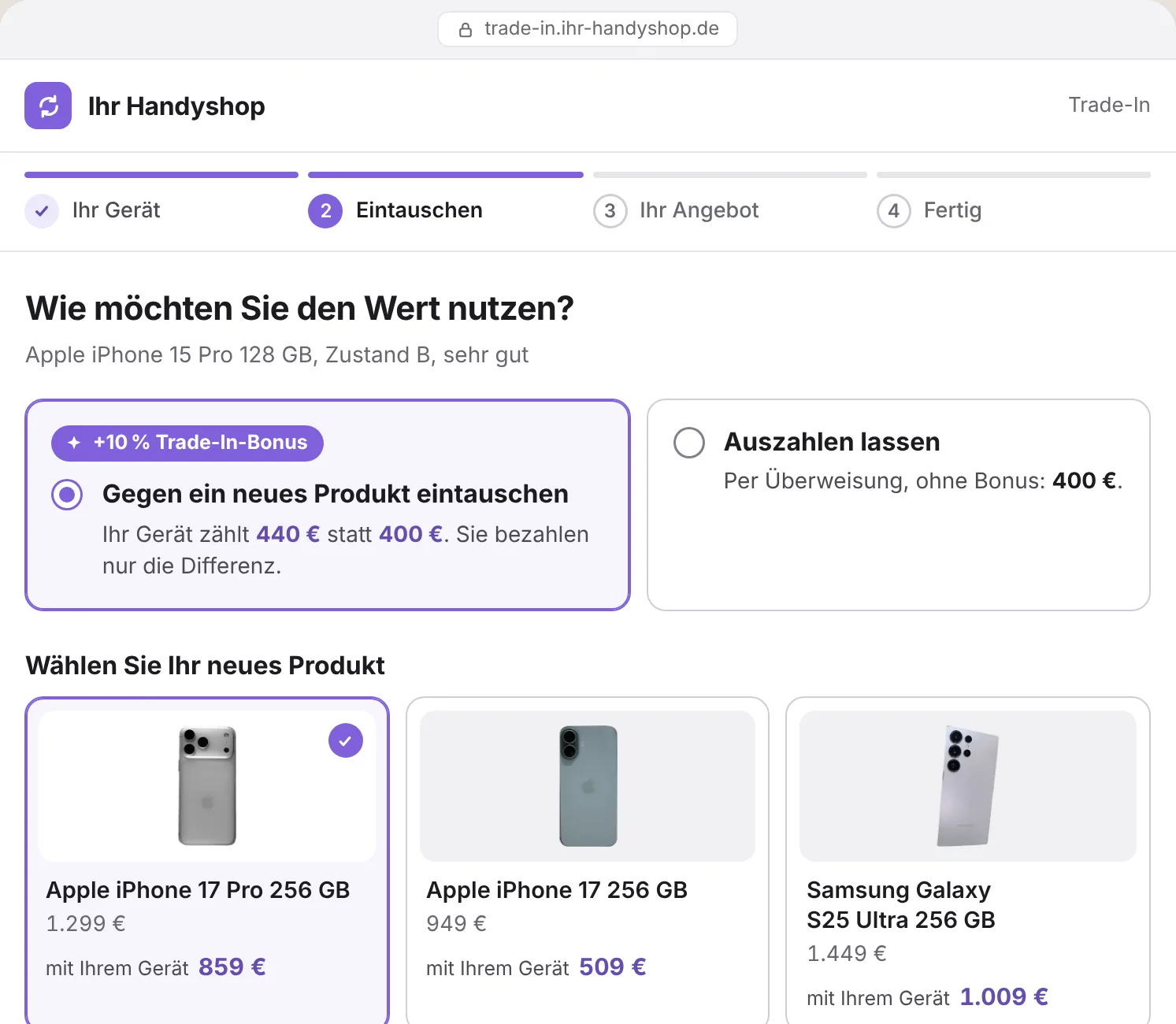Click the Apple iPhone 17 256 GB title
This screenshot has height=1024, width=1176.
557,890
